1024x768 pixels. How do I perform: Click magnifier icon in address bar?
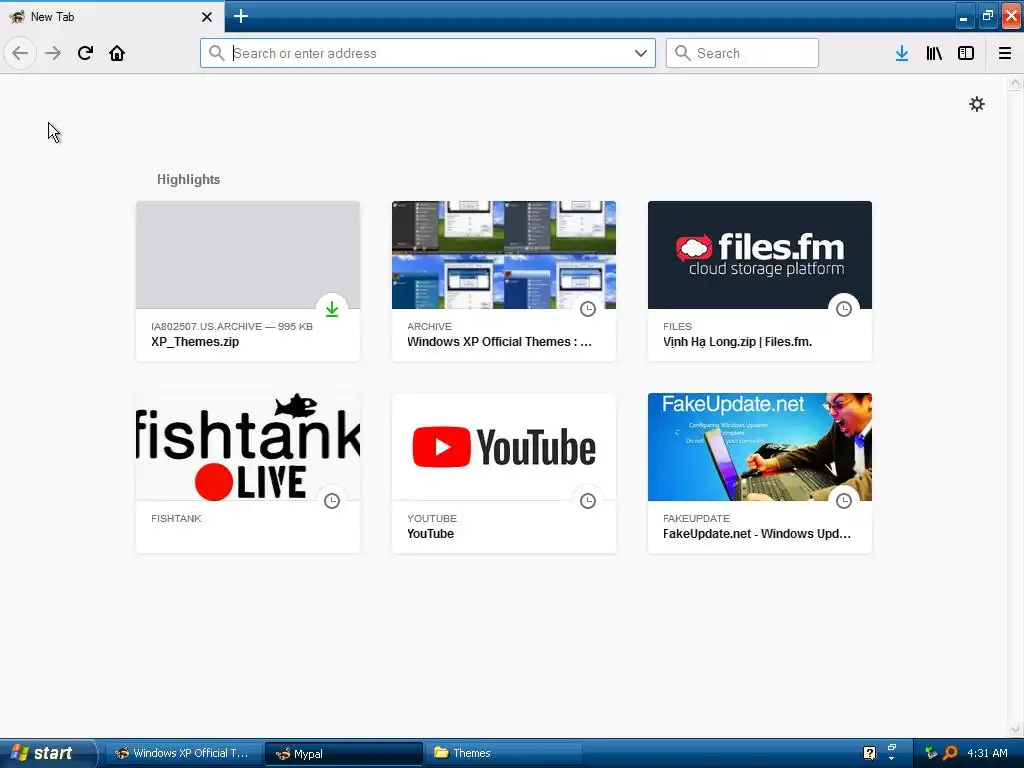(x=217, y=53)
